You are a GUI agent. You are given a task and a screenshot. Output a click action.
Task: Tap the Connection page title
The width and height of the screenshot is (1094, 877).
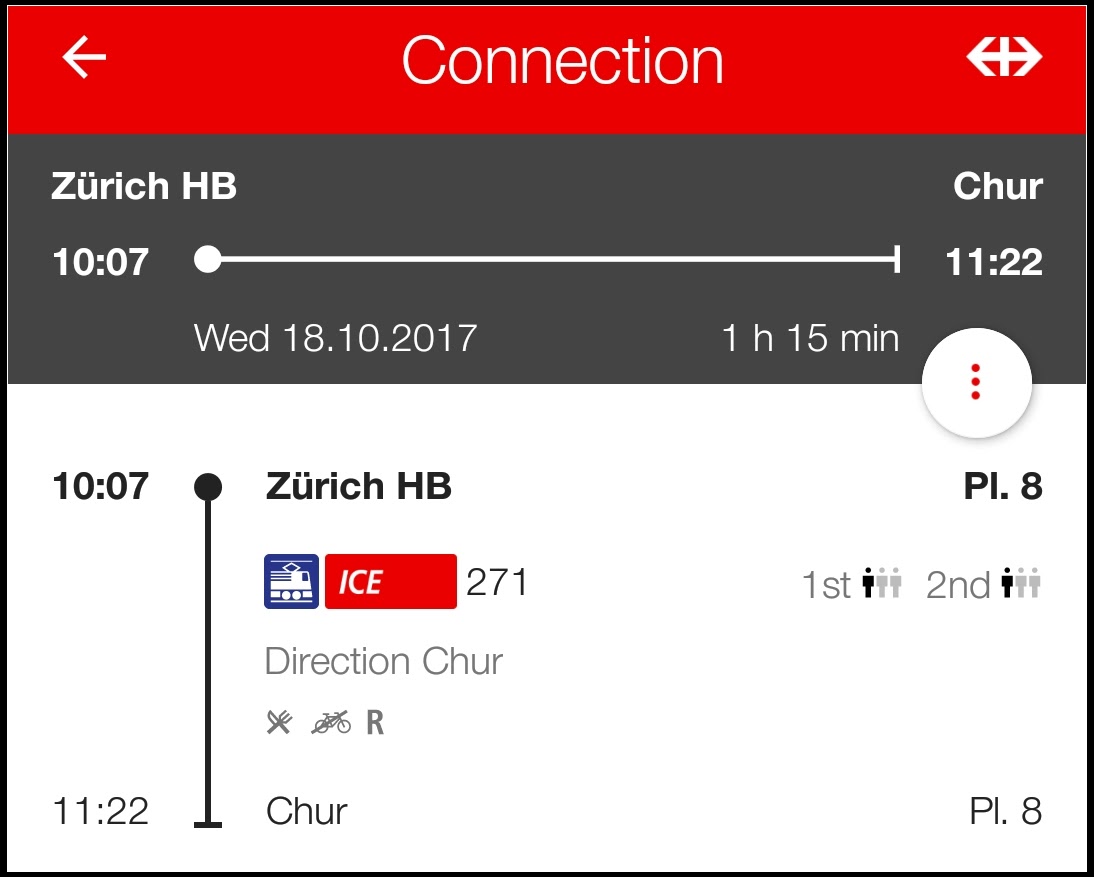click(x=562, y=60)
